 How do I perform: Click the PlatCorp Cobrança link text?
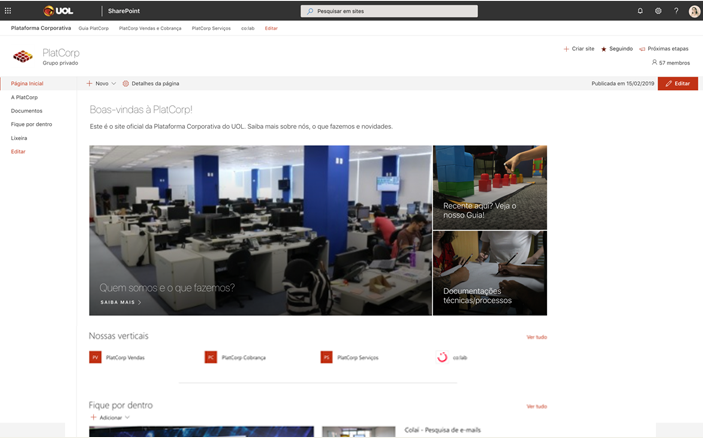pos(243,358)
